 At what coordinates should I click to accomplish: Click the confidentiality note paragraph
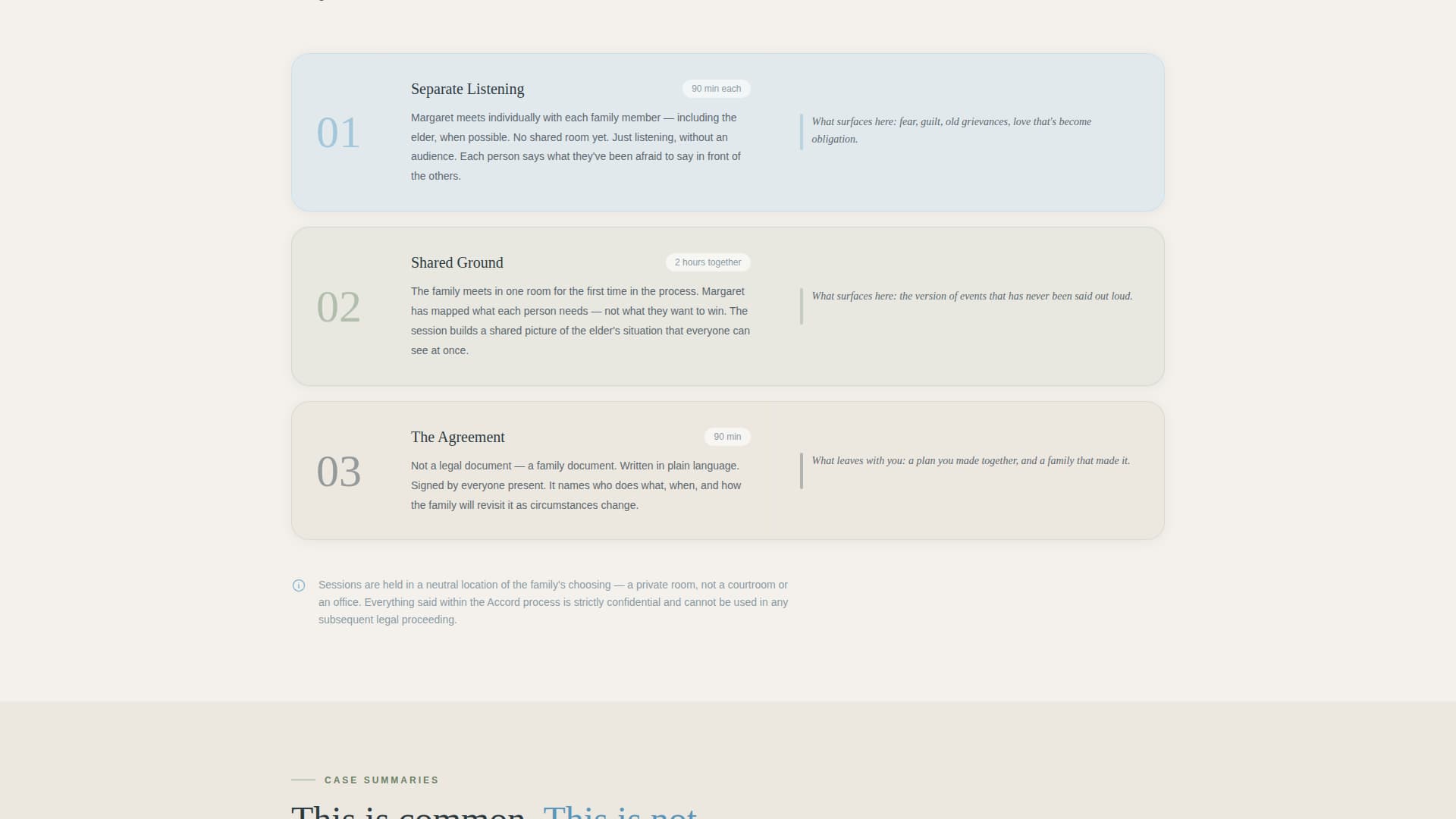553,601
